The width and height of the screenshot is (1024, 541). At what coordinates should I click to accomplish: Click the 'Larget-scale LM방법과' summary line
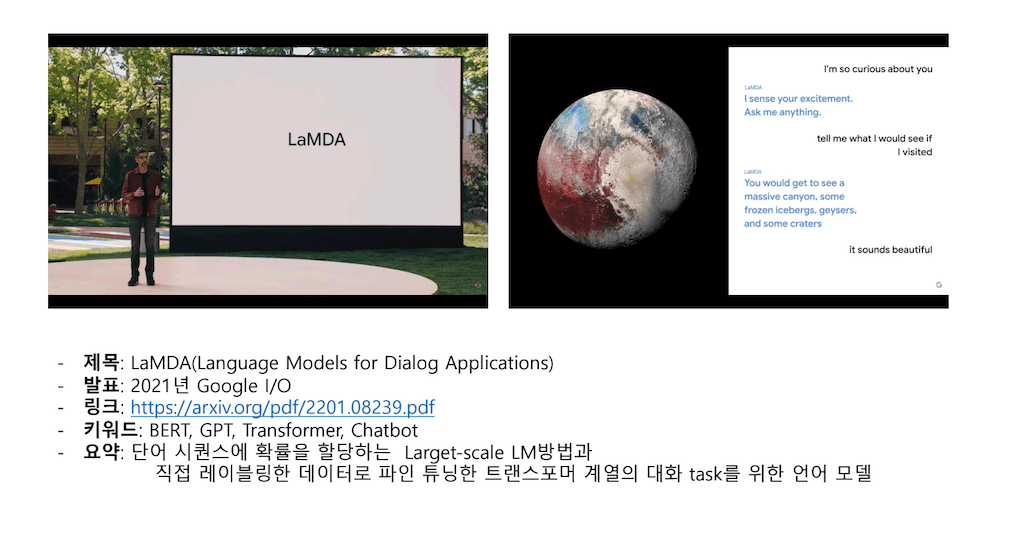coord(362,452)
